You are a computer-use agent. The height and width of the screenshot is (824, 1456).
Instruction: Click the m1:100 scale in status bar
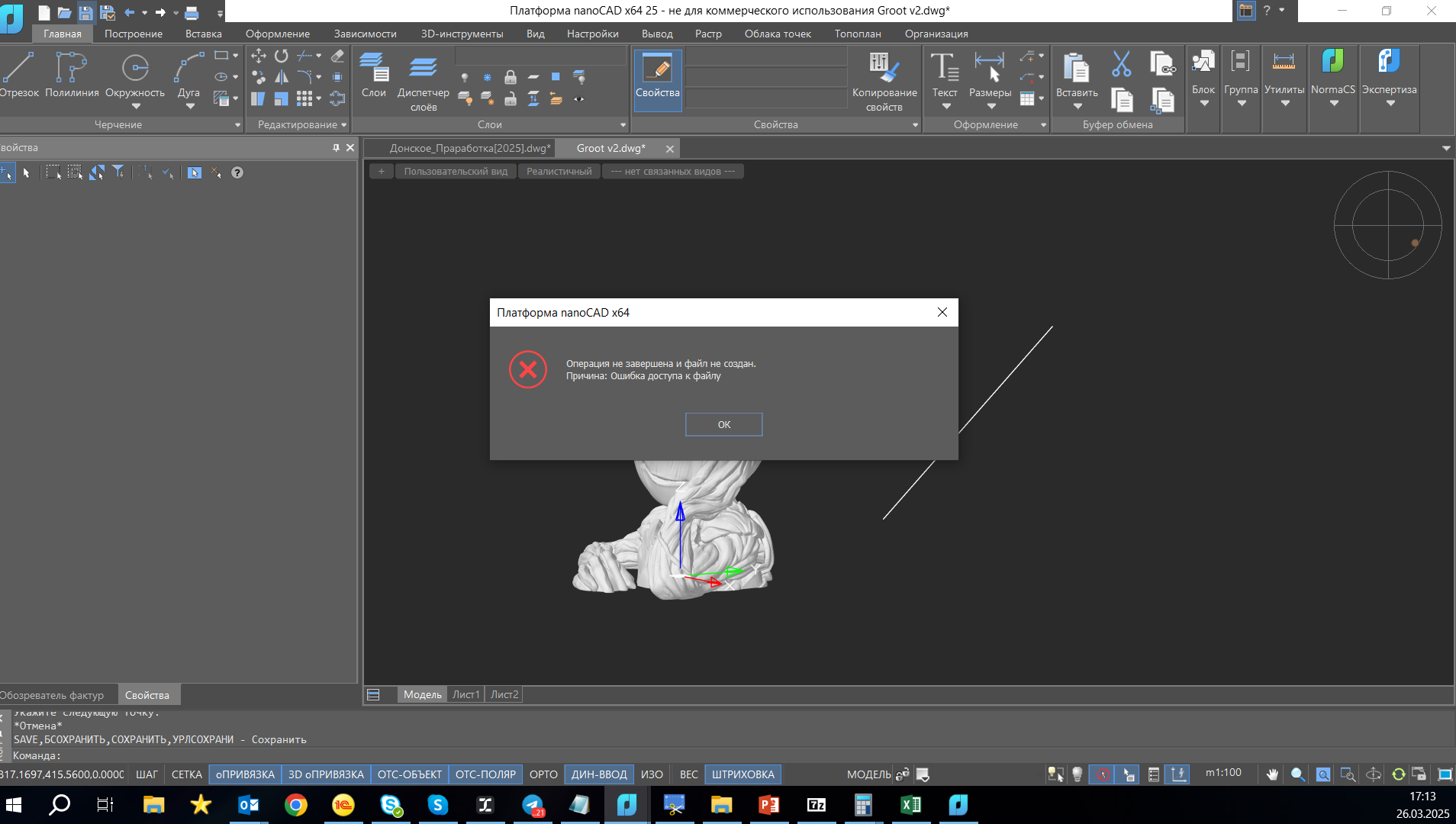tap(1223, 773)
